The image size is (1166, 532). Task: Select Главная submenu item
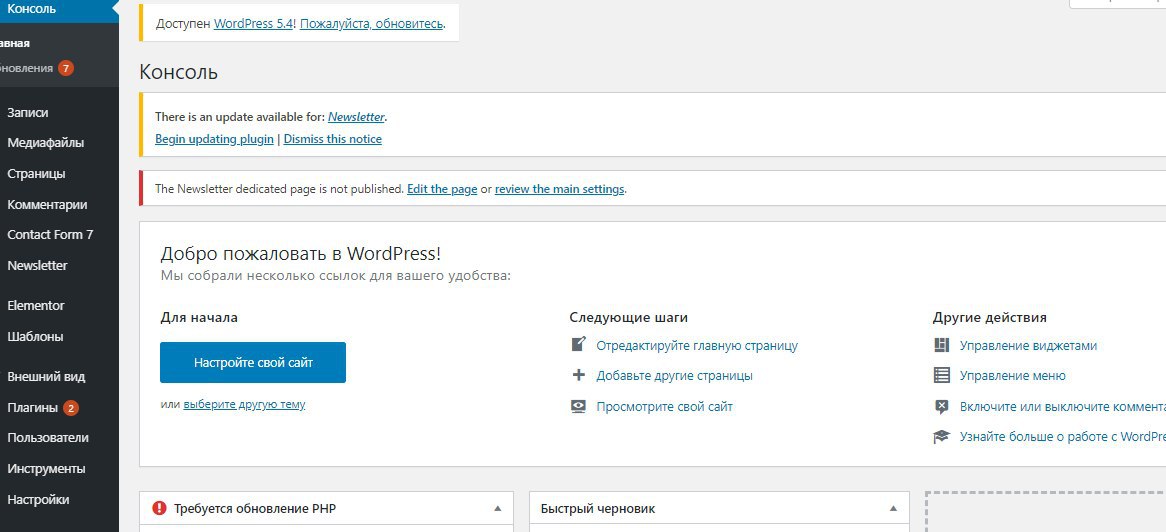tap(15, 43)
